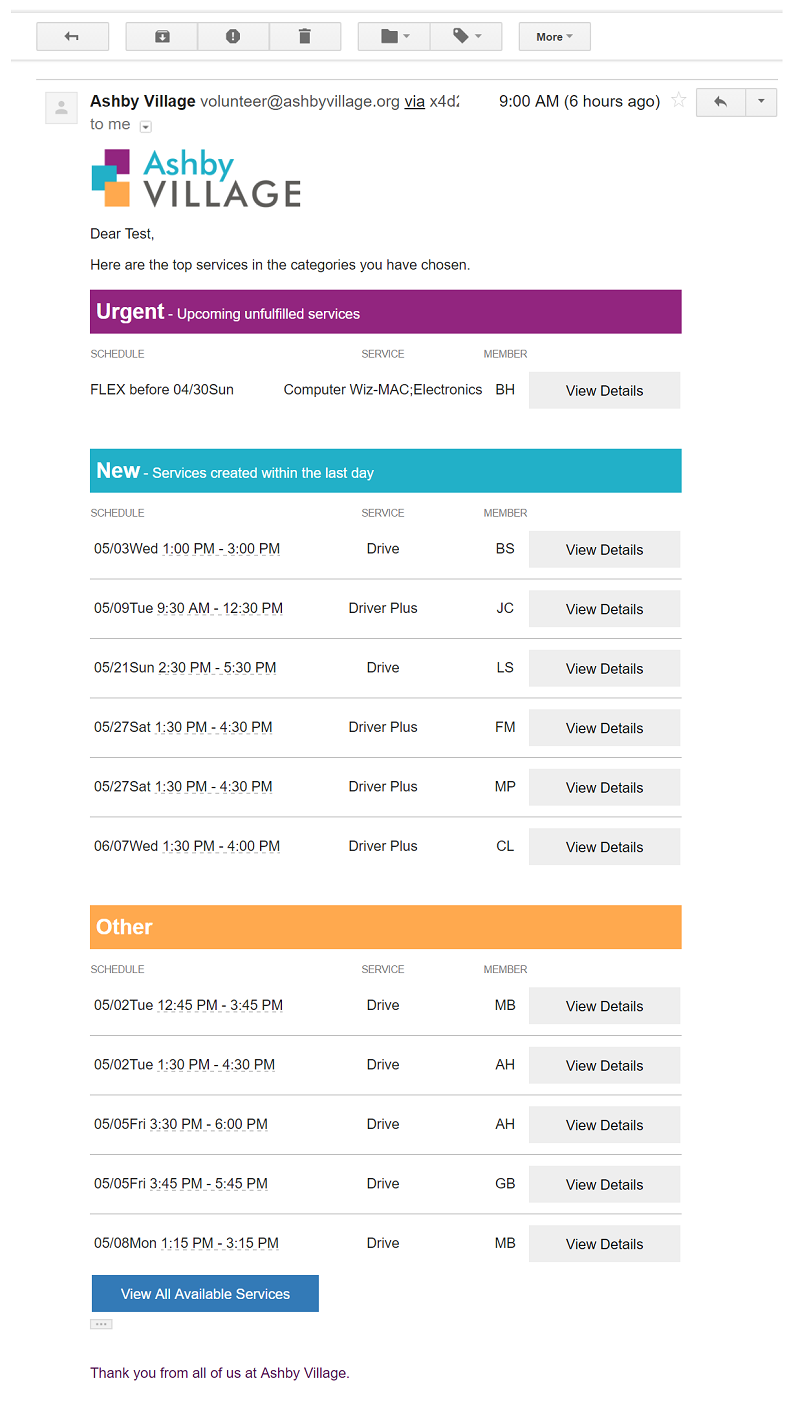Show details arrow next to 'to me'
800x1405 pixels.
(146, 126)
